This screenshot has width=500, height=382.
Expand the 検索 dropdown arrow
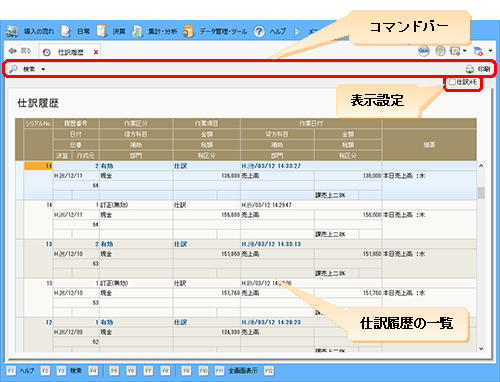point(43,69)
